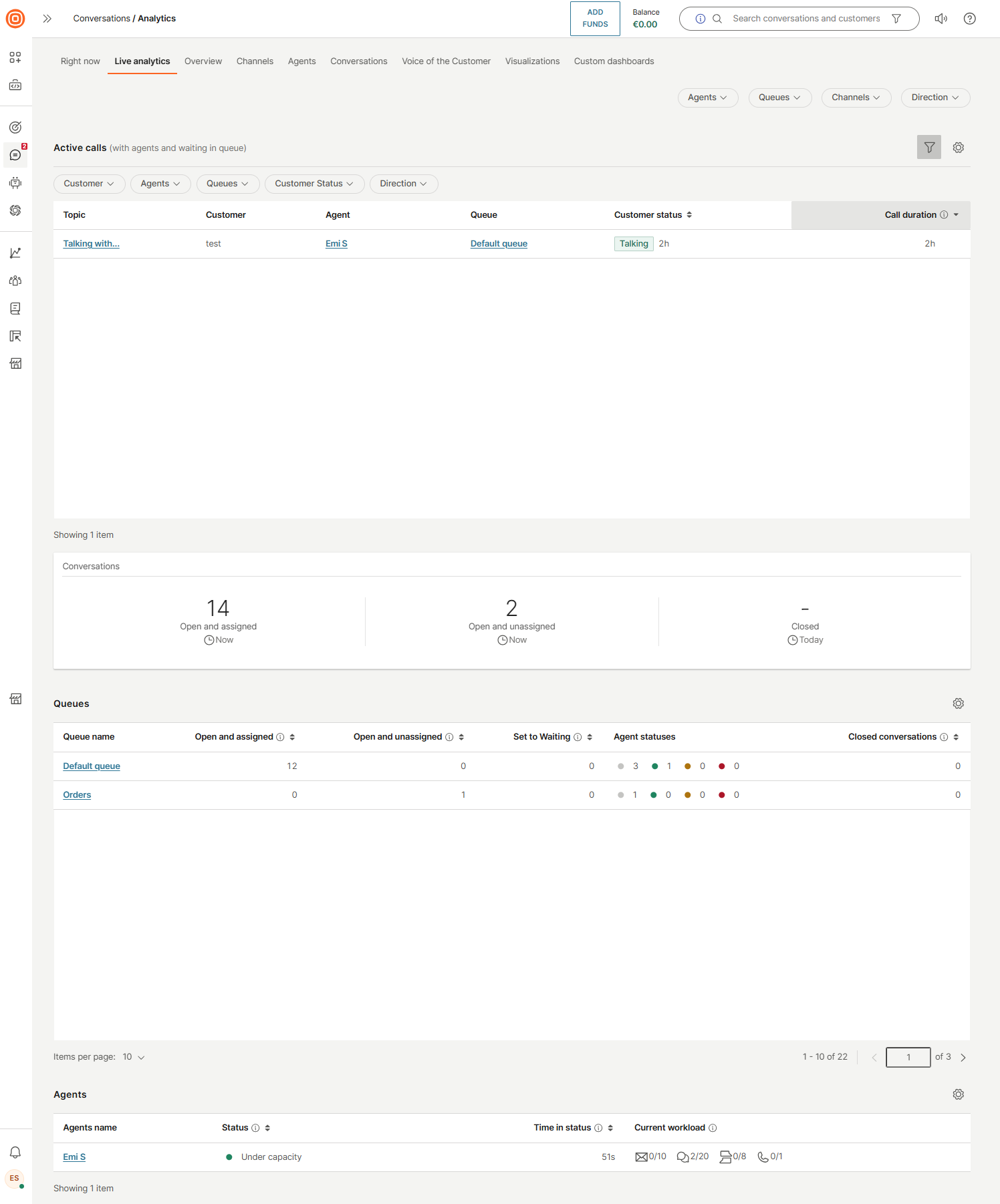
Task: Open the target goals icon in sidebar
Action: pyautogui.click(x=15, y=127)
